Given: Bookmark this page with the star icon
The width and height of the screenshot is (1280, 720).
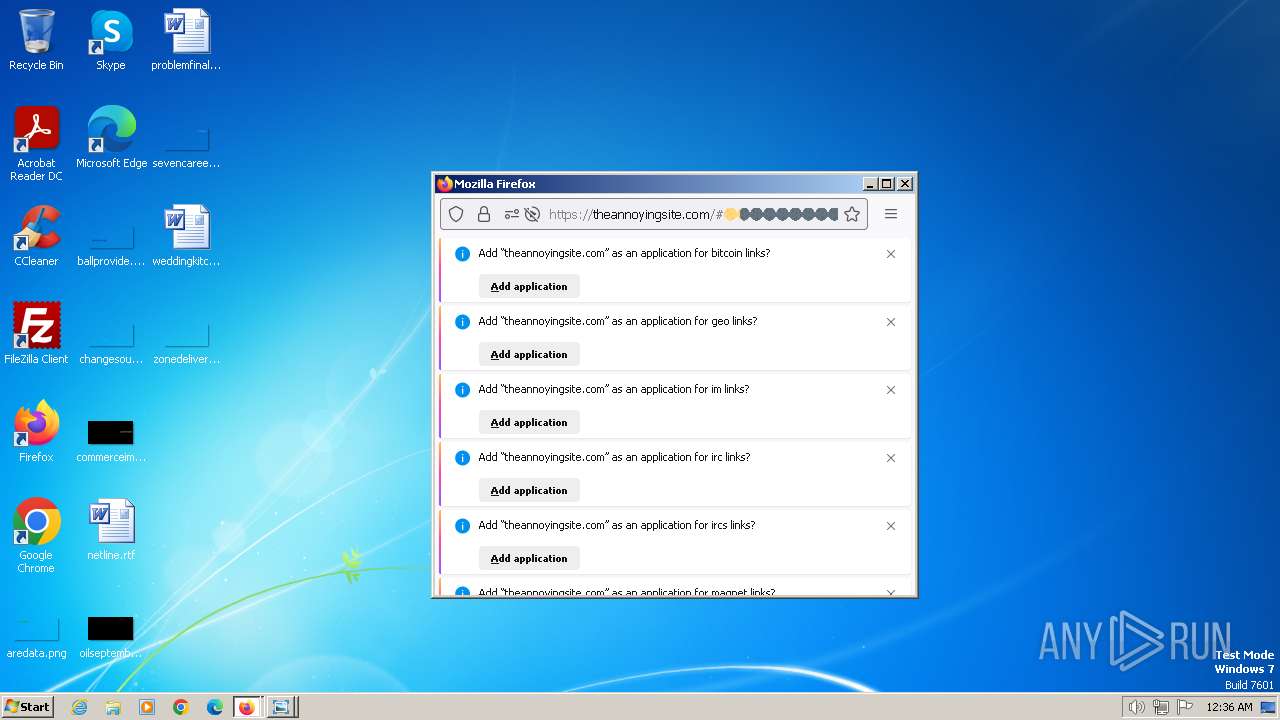Looking at the screenshot, I should pos(852,214).
